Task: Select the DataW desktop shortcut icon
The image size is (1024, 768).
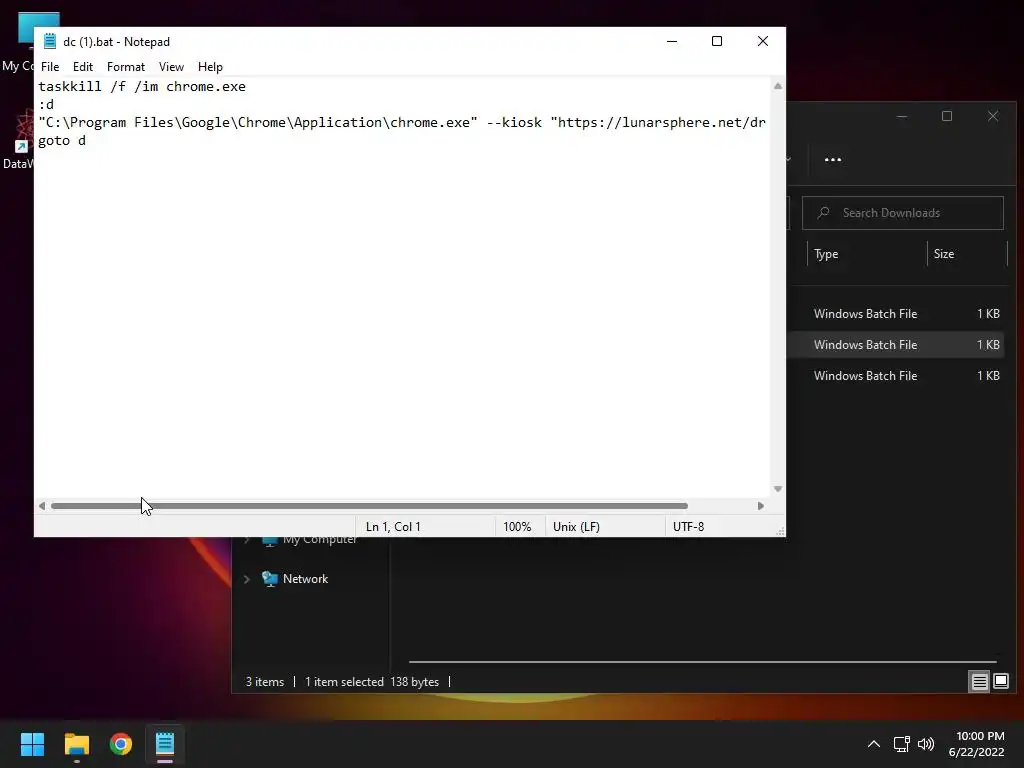Action: point(18,140)
